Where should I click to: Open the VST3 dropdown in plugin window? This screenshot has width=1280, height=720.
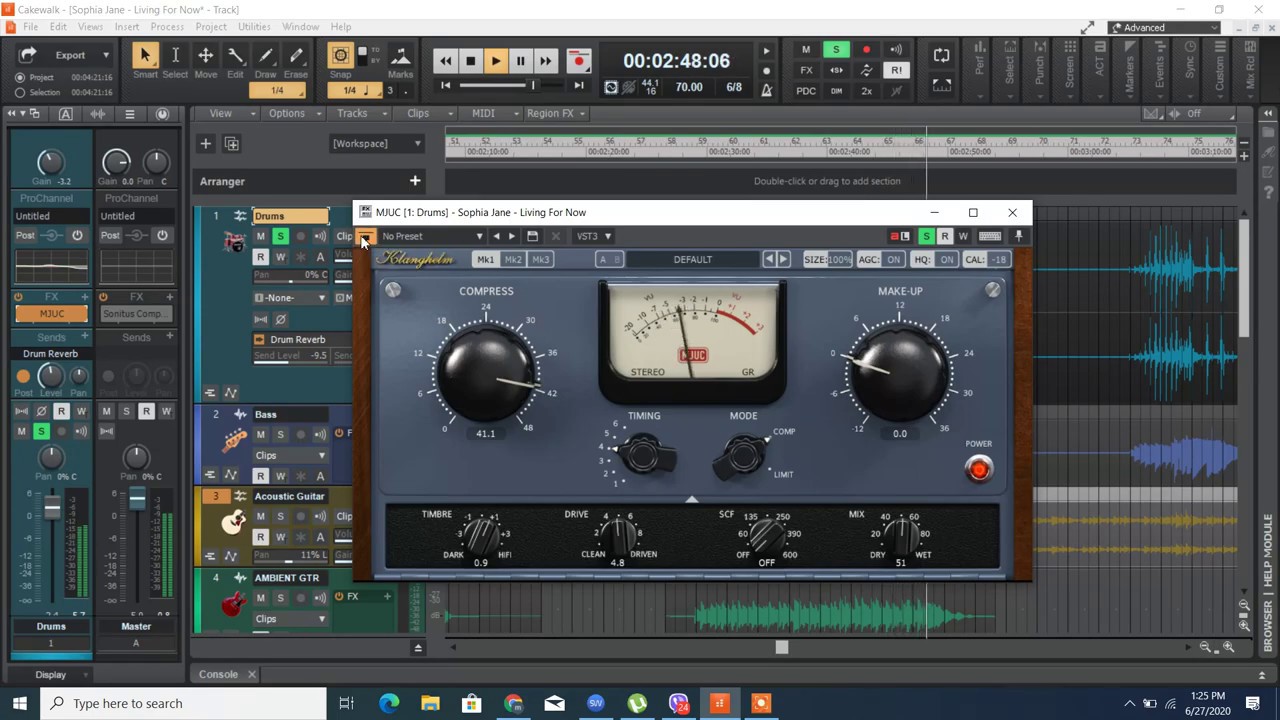pos(594,236)
